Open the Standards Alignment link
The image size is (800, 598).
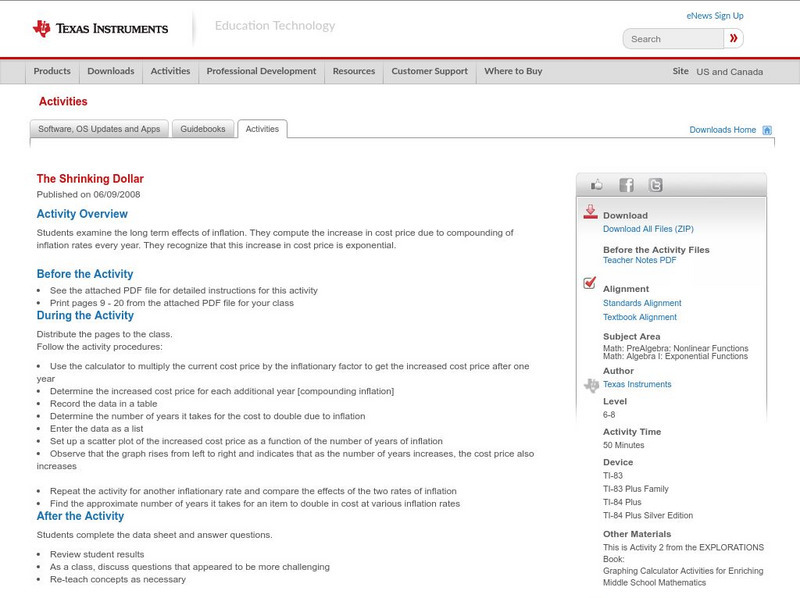(642, 303)
